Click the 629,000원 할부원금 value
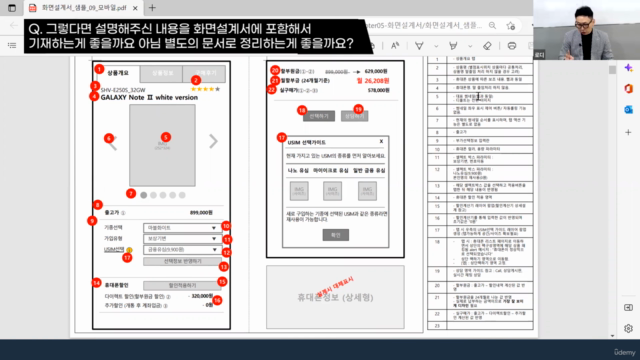 [x=376, y=71]
